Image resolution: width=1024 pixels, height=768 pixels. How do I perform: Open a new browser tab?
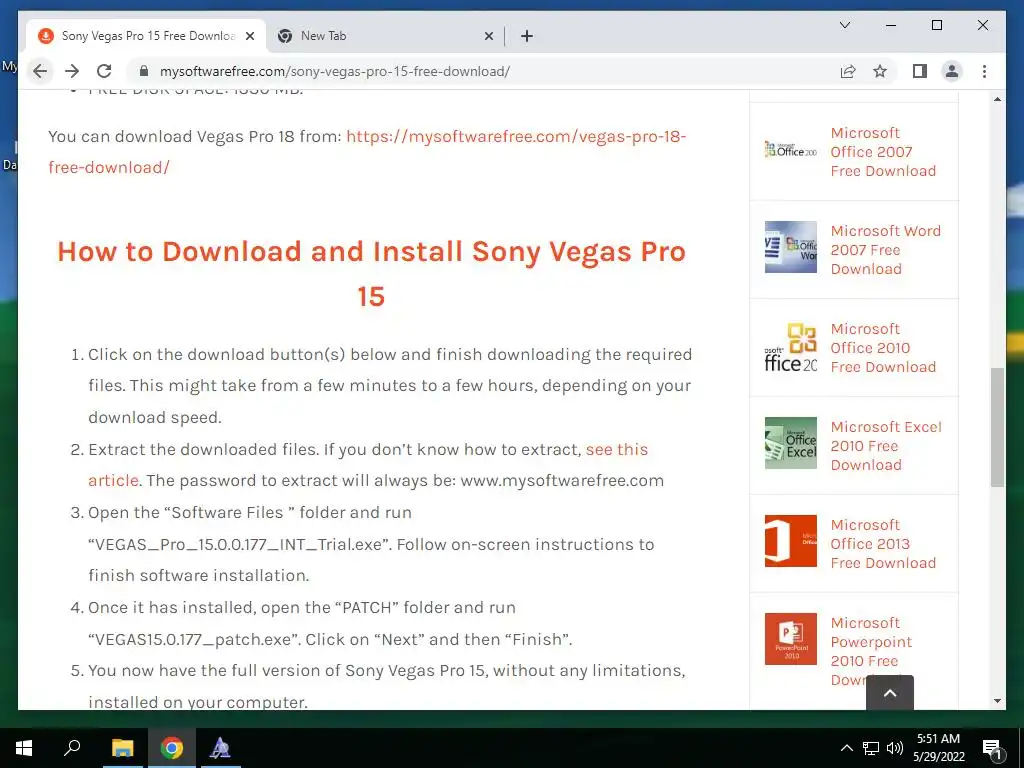click(x=527, y=36)
